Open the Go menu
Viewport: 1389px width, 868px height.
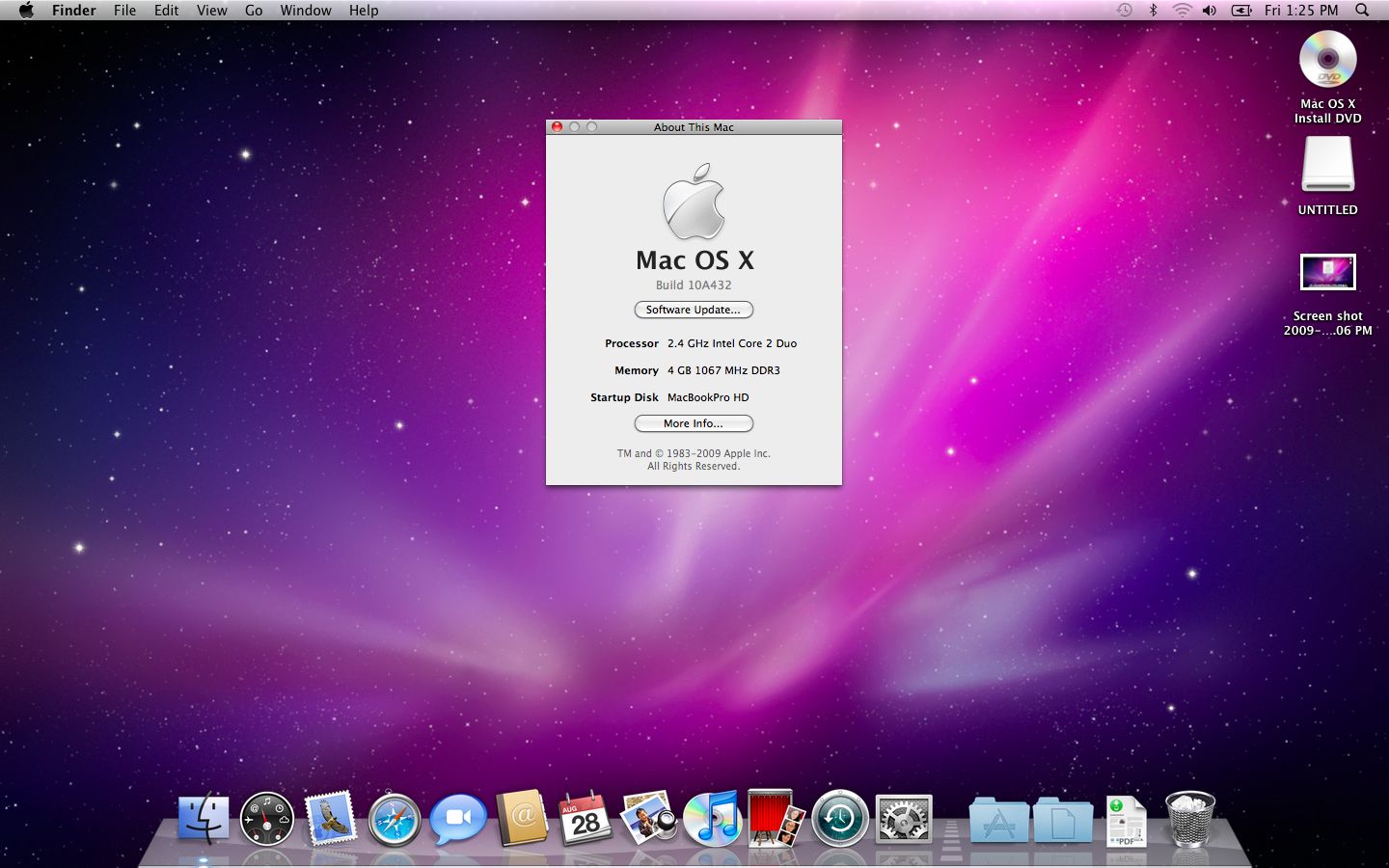254,11
